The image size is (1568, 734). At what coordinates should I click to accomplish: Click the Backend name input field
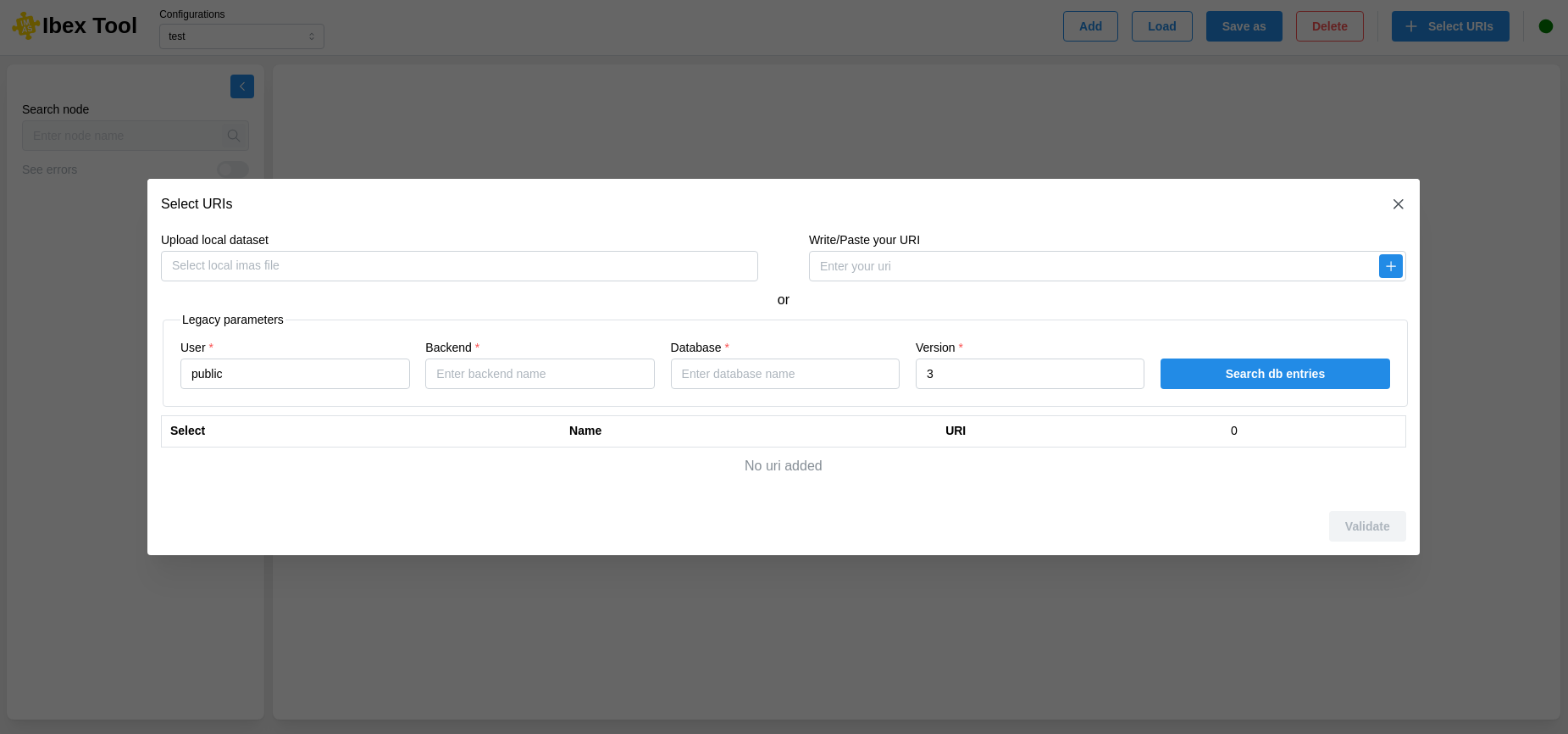[540, 374]
